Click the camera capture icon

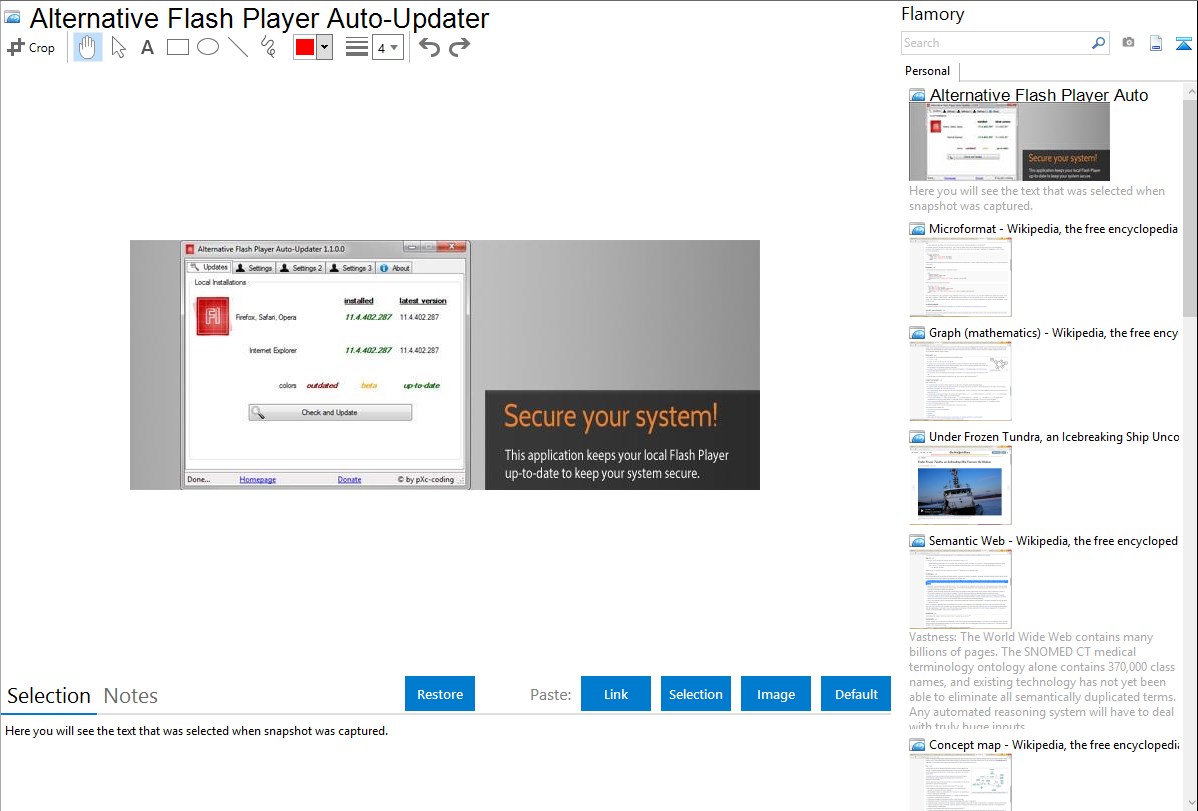[1128, 43]
